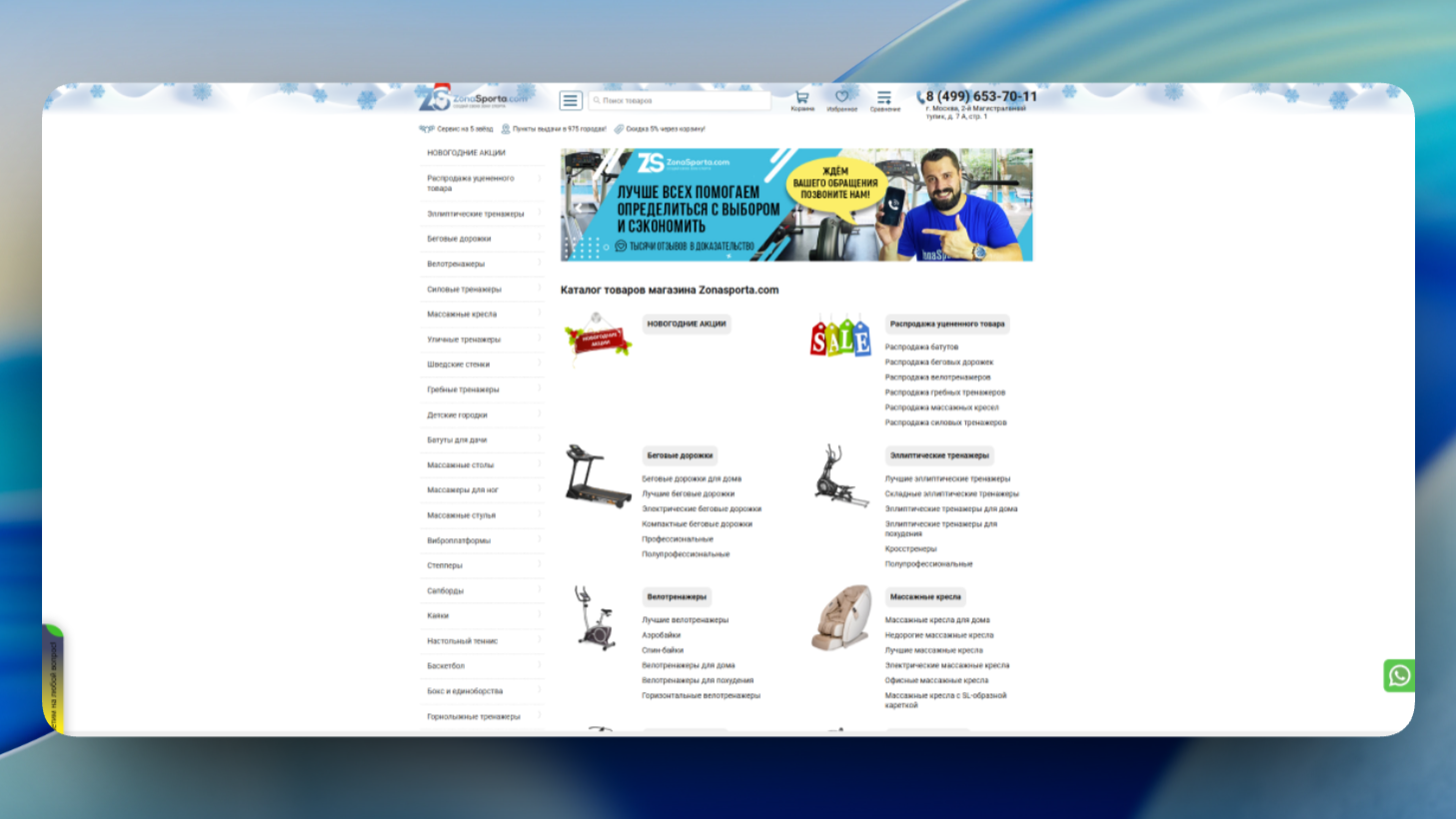1456x819 pixels.
Task: Expand 'Велотренажеры' sidebar chevron
Action: tap(540, 263)
